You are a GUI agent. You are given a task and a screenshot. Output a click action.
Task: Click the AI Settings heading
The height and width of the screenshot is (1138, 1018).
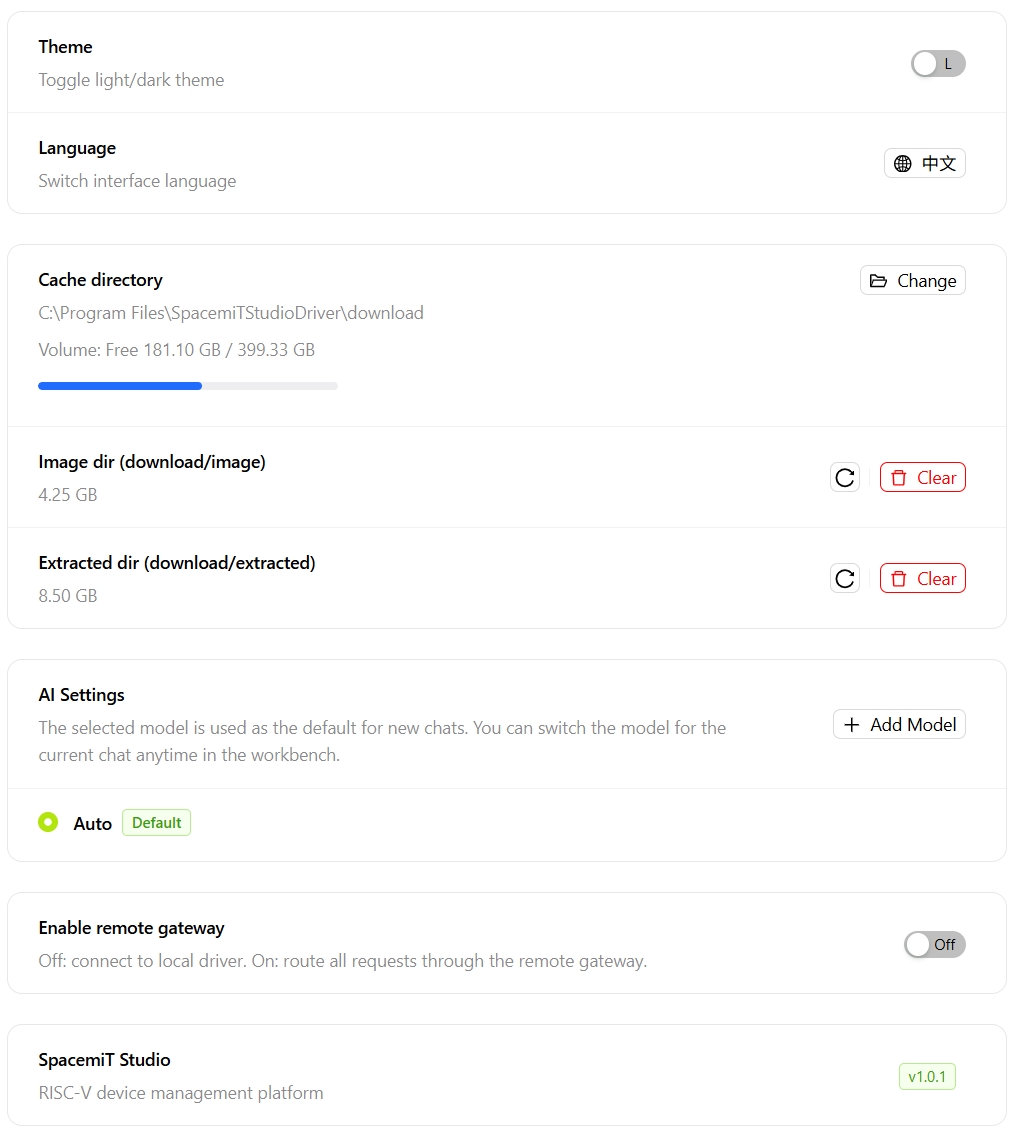pos(81,695)
